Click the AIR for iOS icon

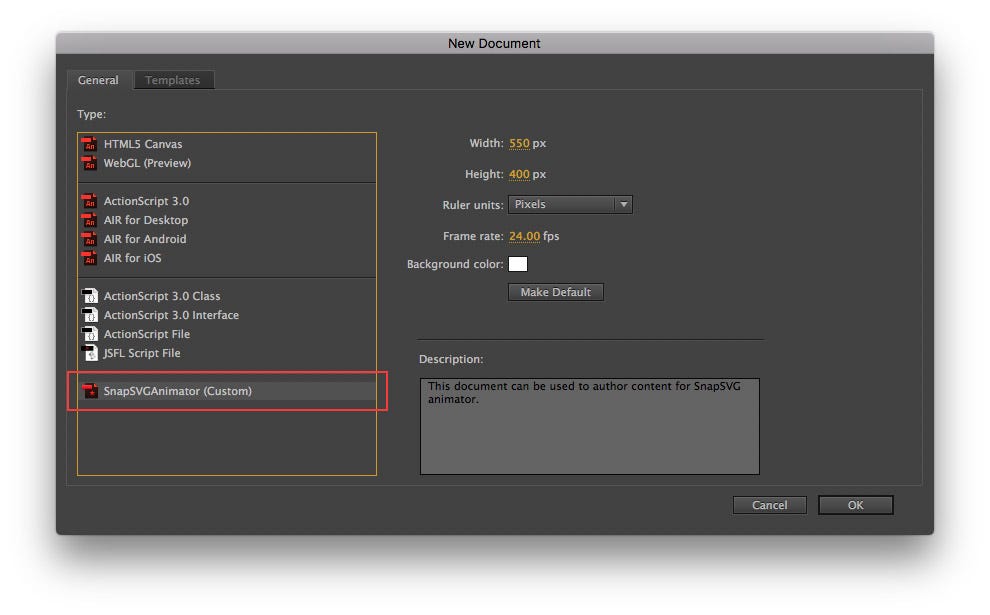pos(90,258)
